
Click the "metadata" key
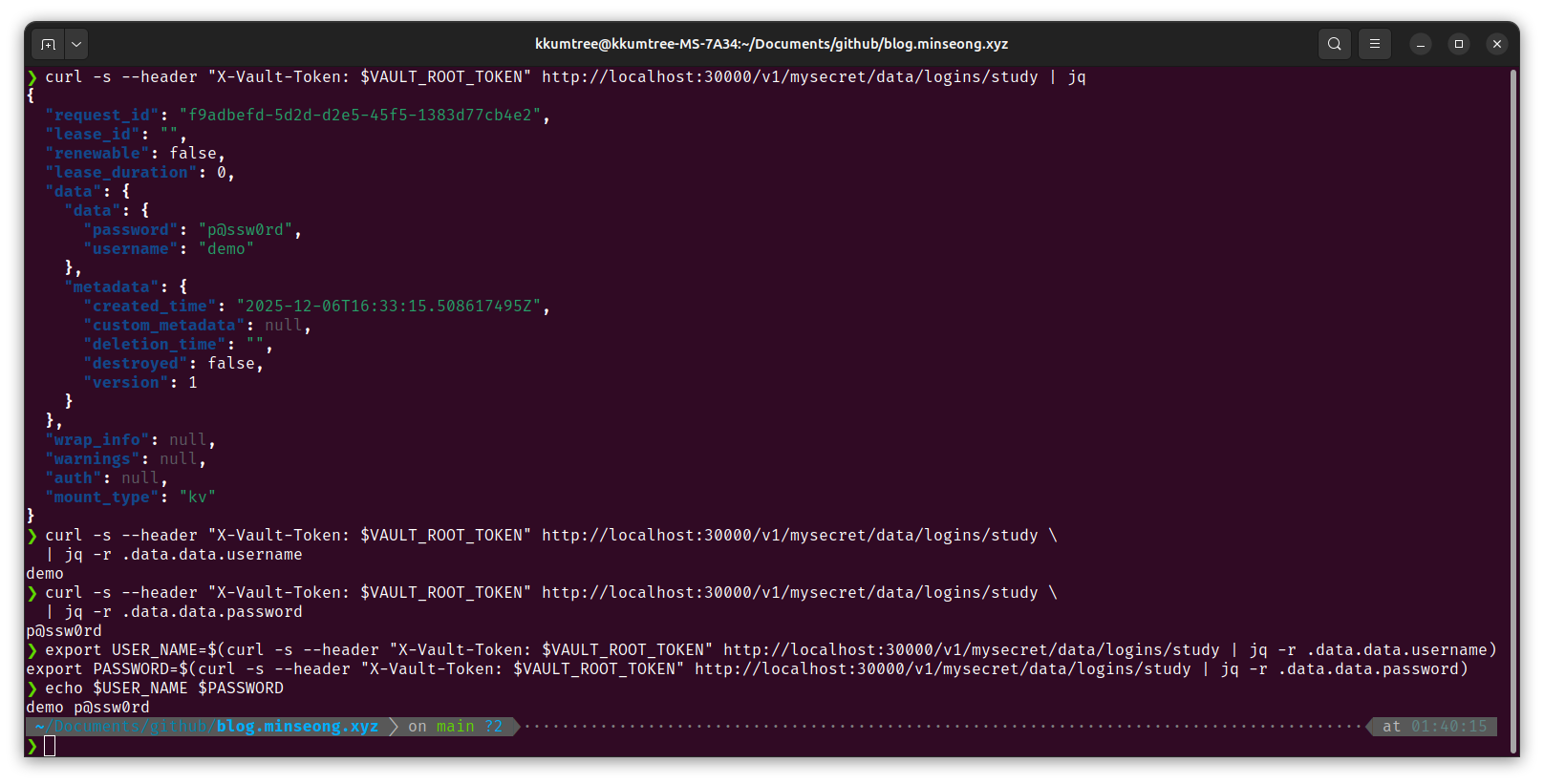point(112,287)
